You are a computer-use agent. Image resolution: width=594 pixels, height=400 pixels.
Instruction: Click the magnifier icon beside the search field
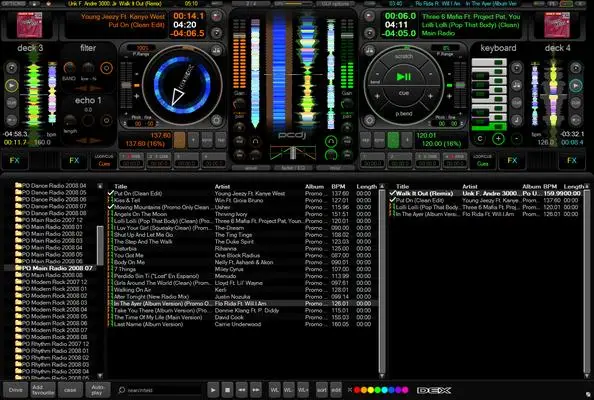coord(122,390)
